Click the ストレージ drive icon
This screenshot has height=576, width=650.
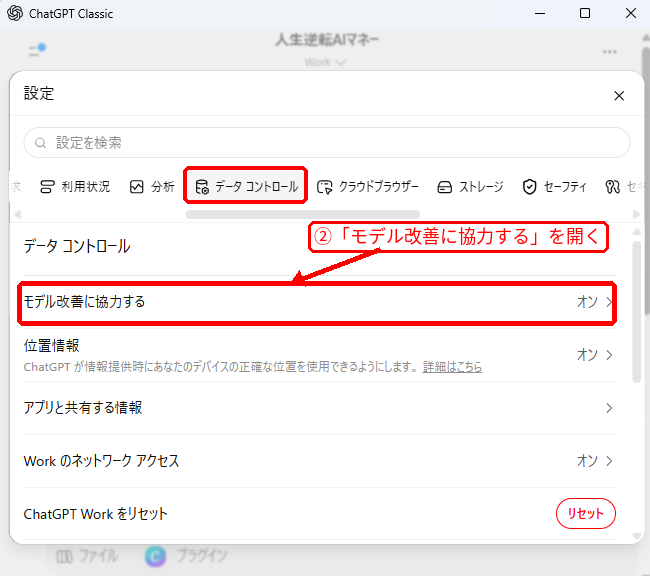444,187
